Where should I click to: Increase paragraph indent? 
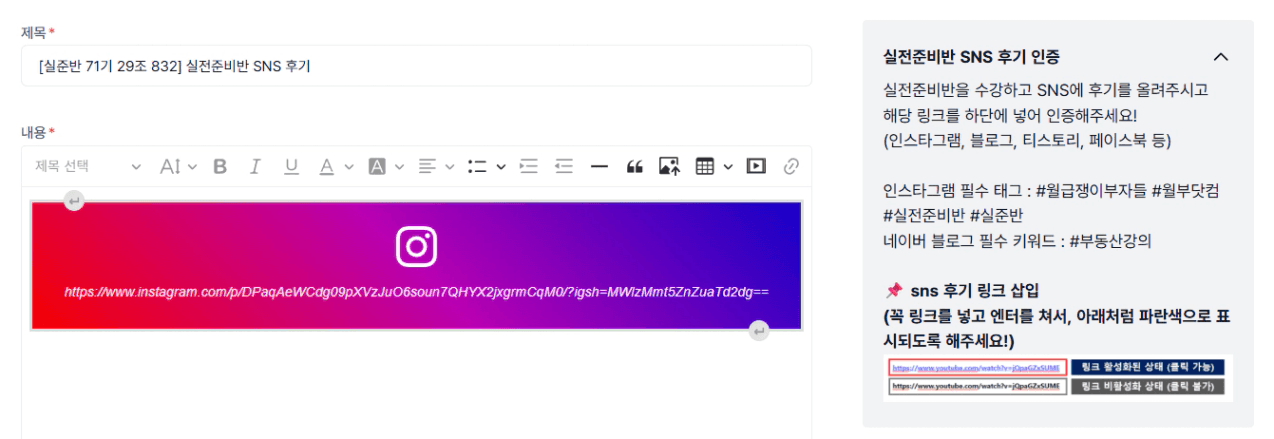[x=529, y=167]
